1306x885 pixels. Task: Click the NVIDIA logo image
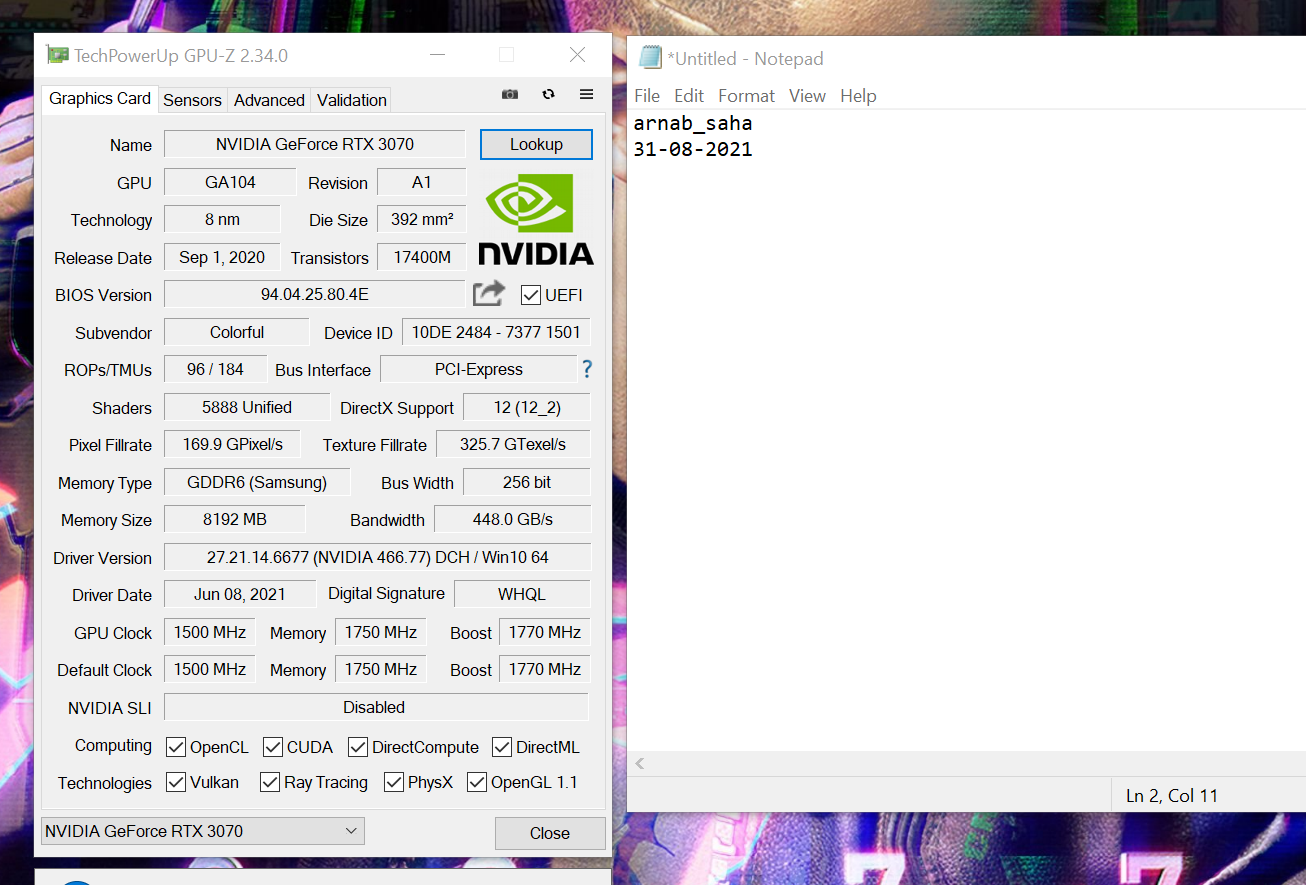(x=535, y=219)
